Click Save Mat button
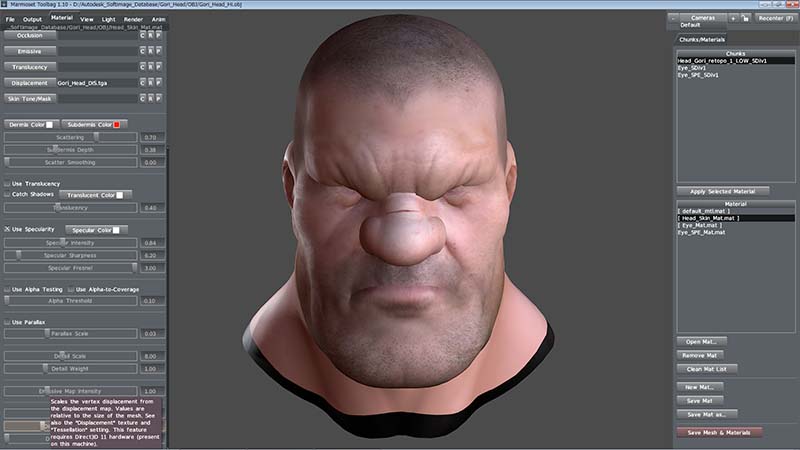 [x=699, y=401]
